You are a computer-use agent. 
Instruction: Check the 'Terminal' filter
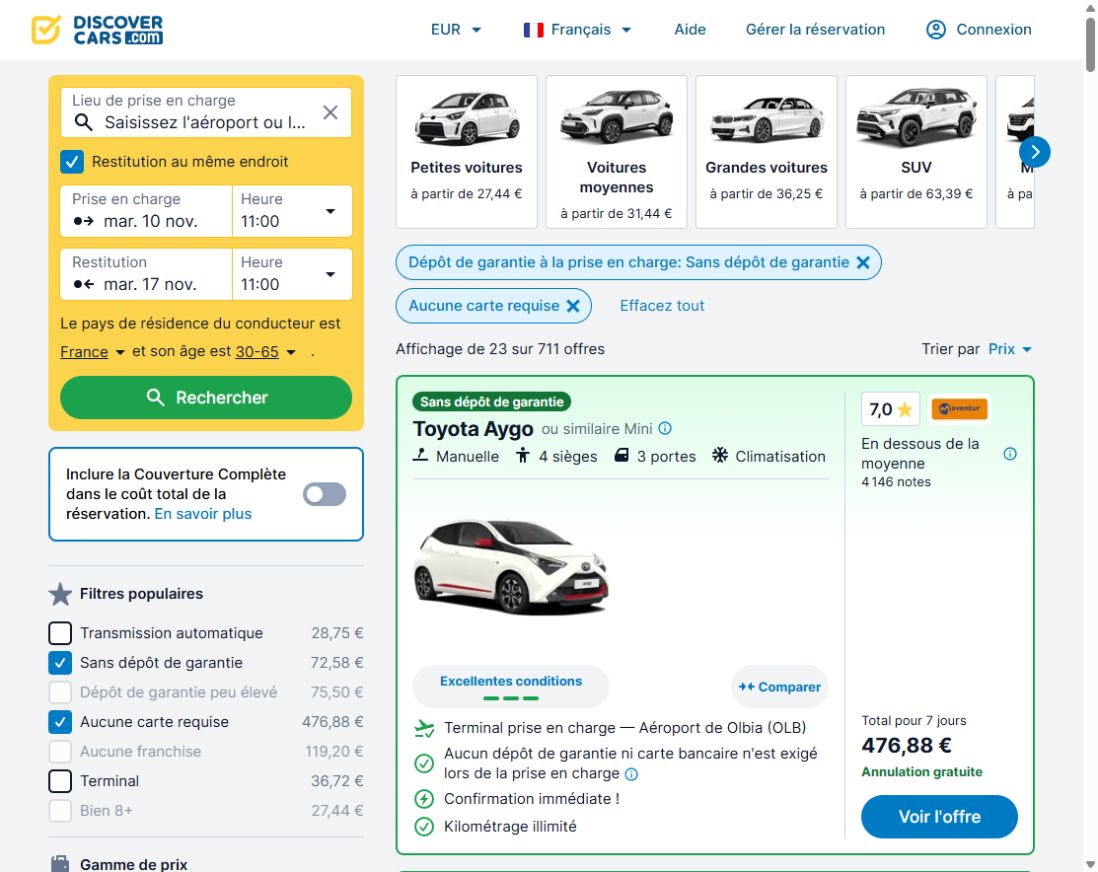coord(60,781)
